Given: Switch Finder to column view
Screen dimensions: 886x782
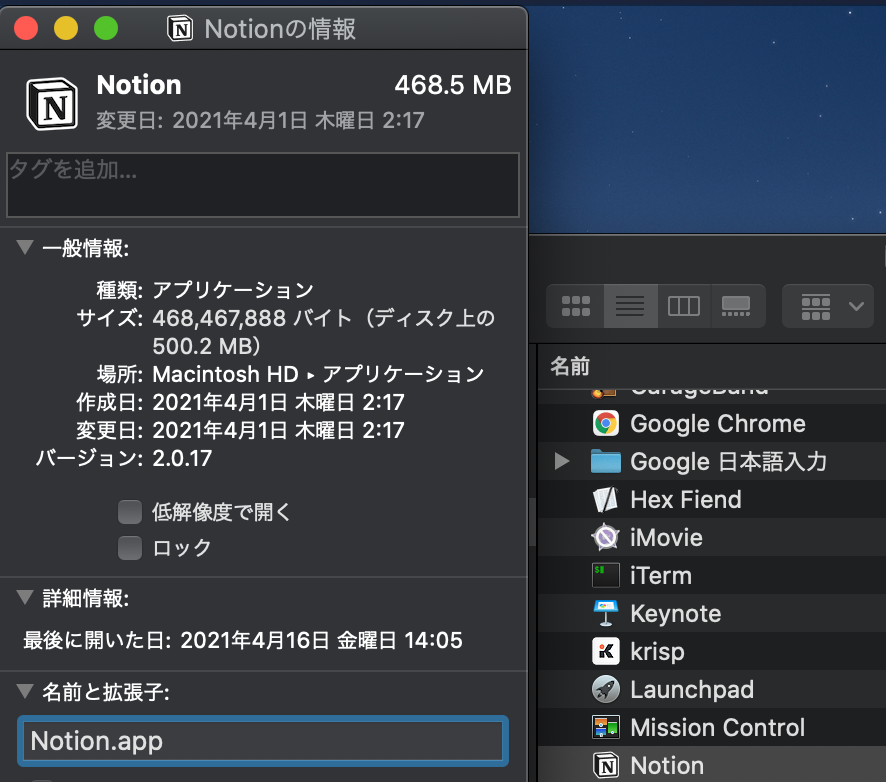Looking at the screenshot, I should click(x=684, y=306).
